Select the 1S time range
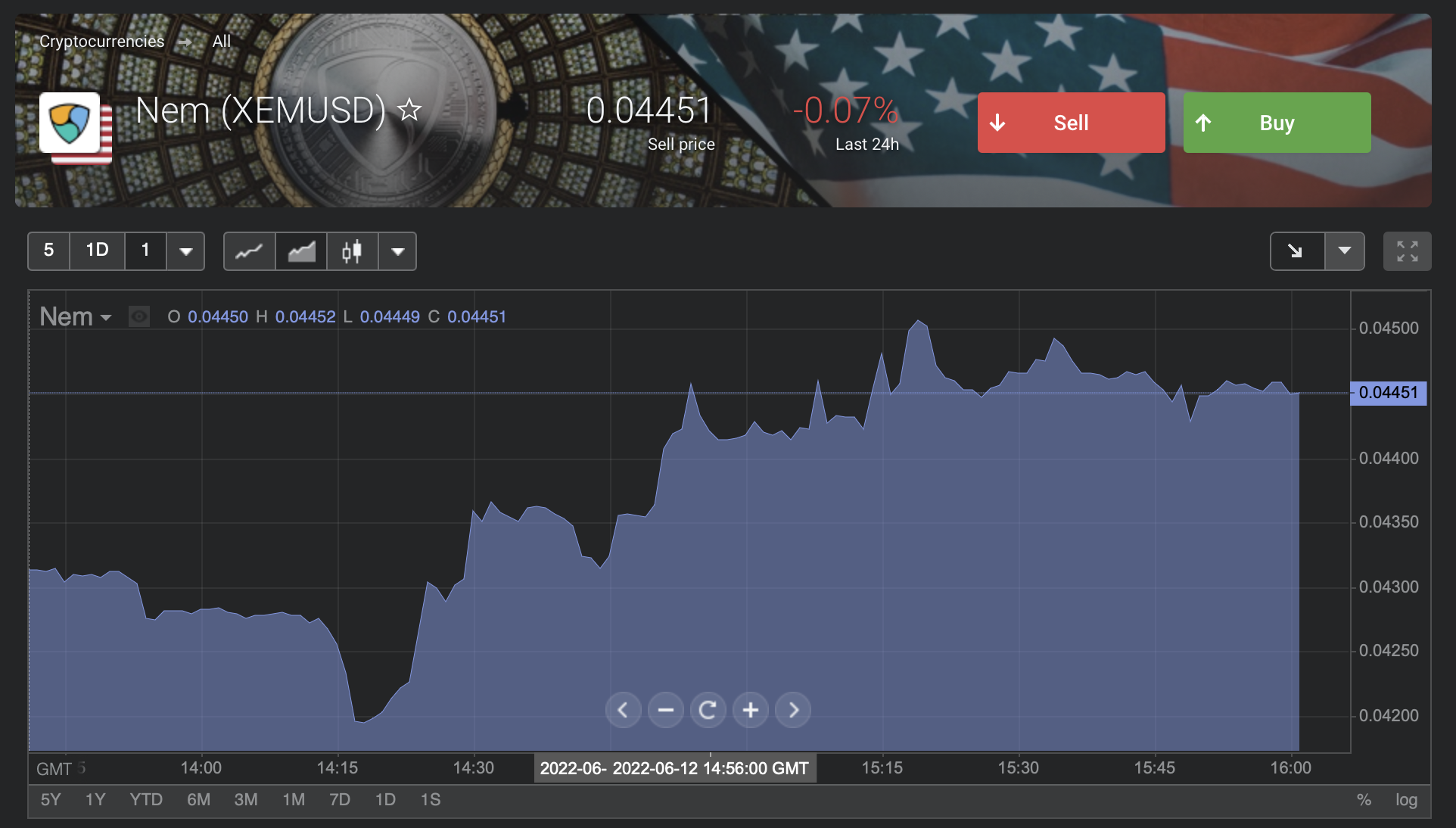1456x828 pixels. tap(431, 800)
